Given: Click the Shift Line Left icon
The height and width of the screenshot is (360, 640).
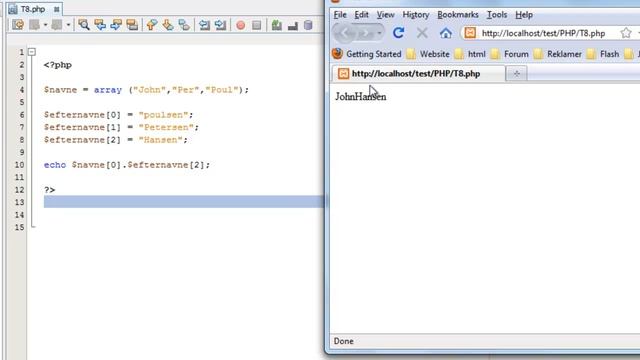Looking at the screenshot, I should 204,25.
